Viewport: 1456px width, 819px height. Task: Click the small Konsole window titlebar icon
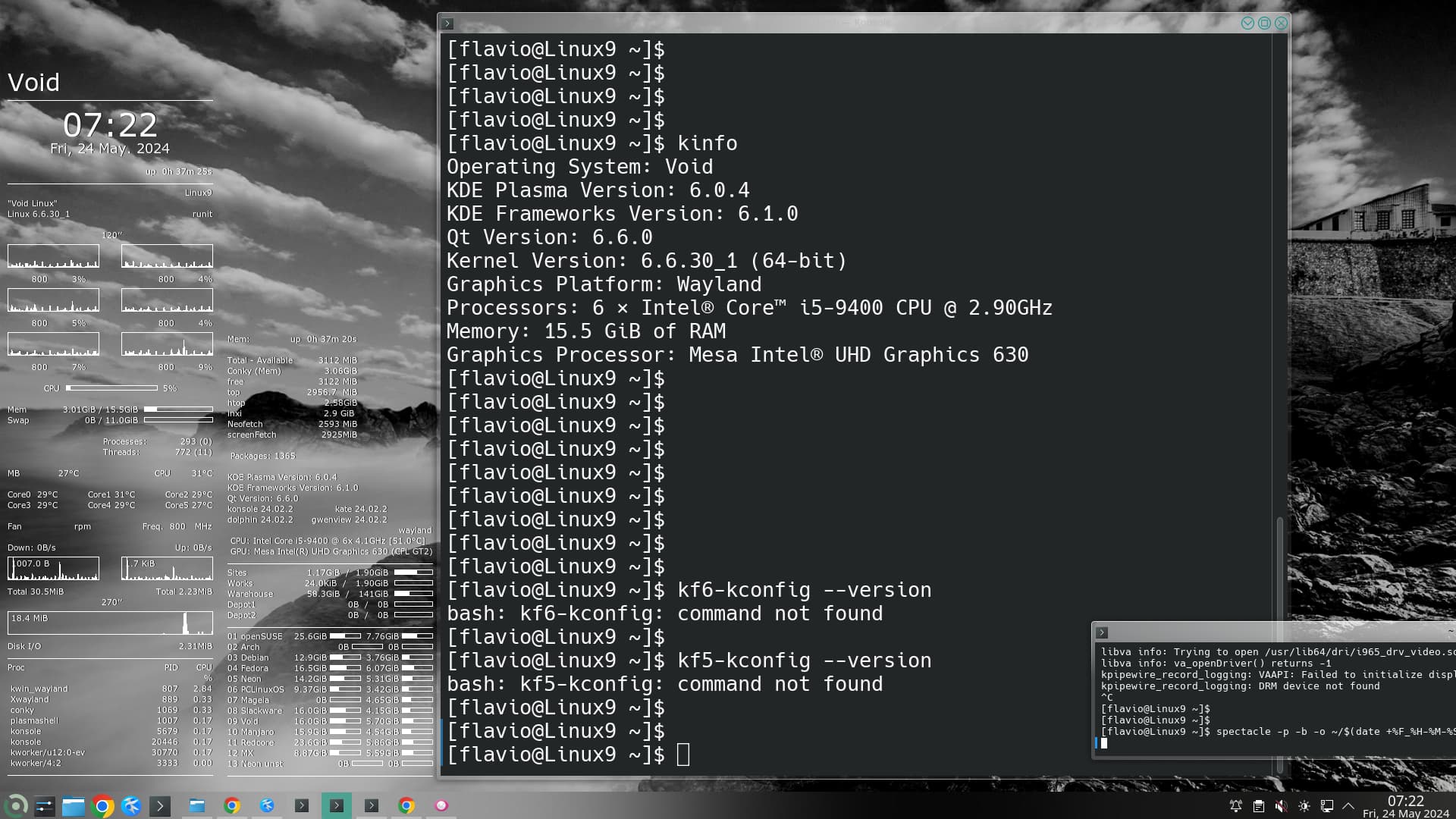[1102, 632]
